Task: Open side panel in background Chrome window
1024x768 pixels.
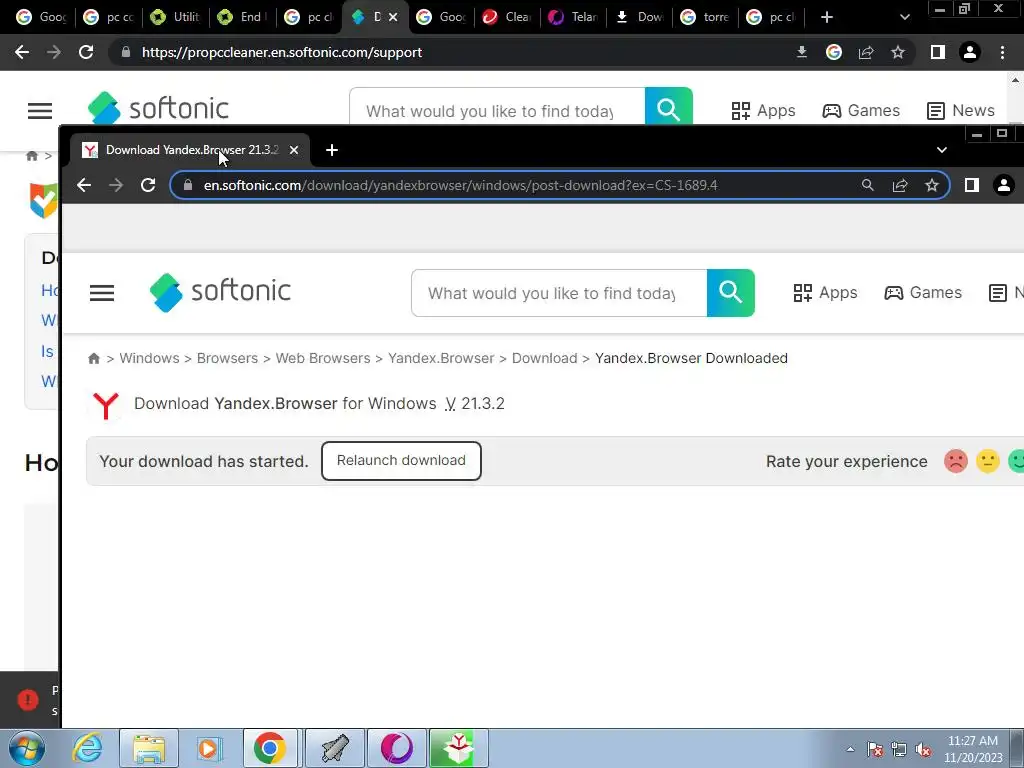Action: click(x=938, y=52)
